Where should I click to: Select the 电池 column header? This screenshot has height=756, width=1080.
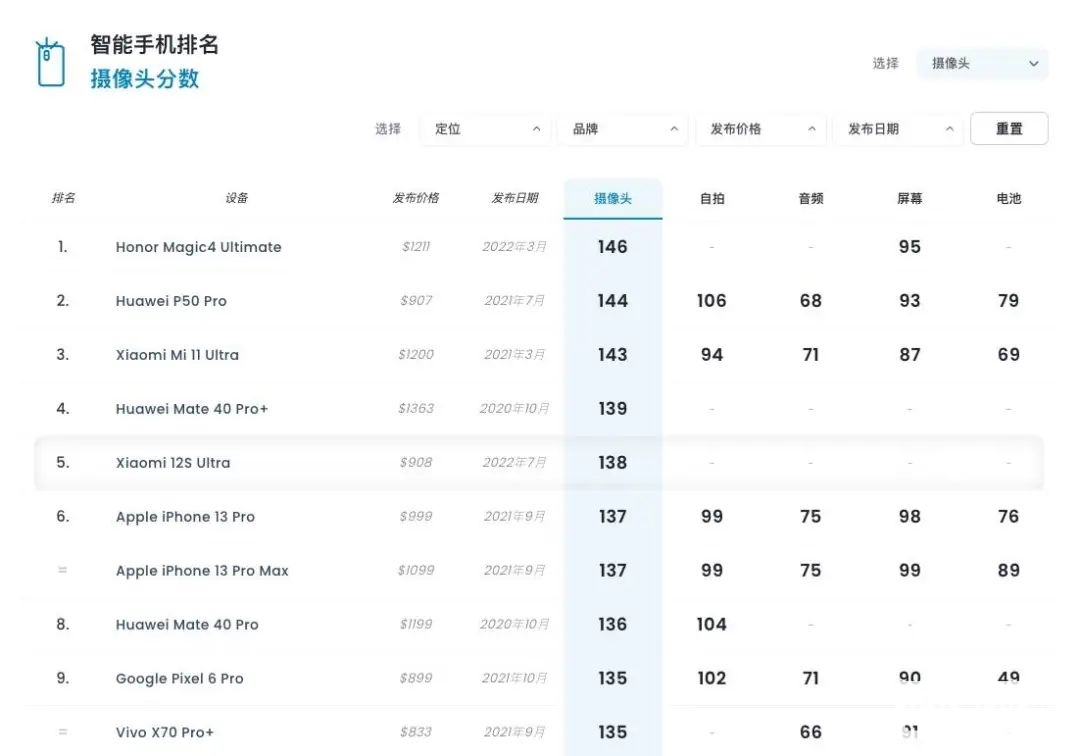point(1009,198)
